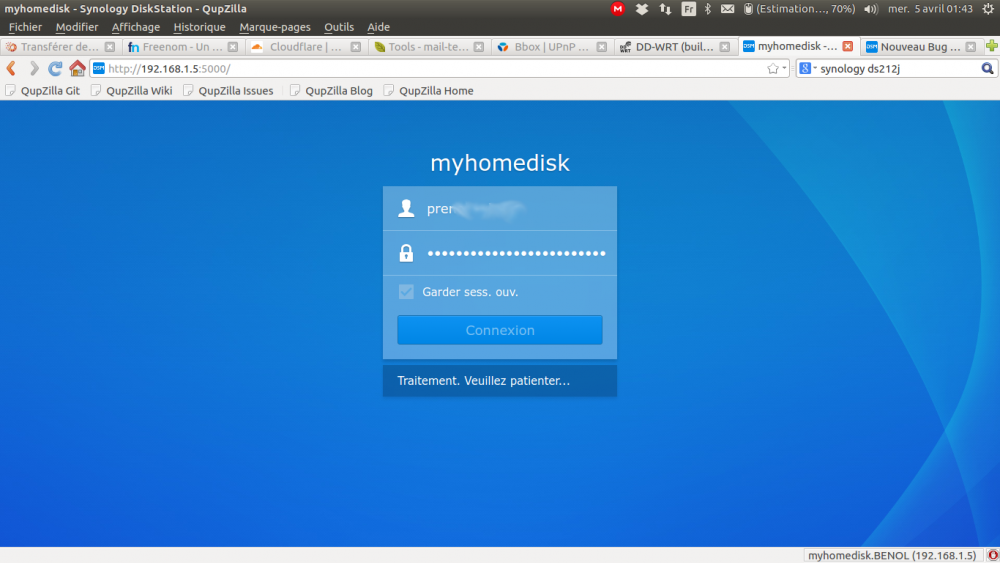Viewport: 1000px width, 563px height.
Task: Open the clock showing mer. 5 avril 01:43
Action: pos(930,9)
